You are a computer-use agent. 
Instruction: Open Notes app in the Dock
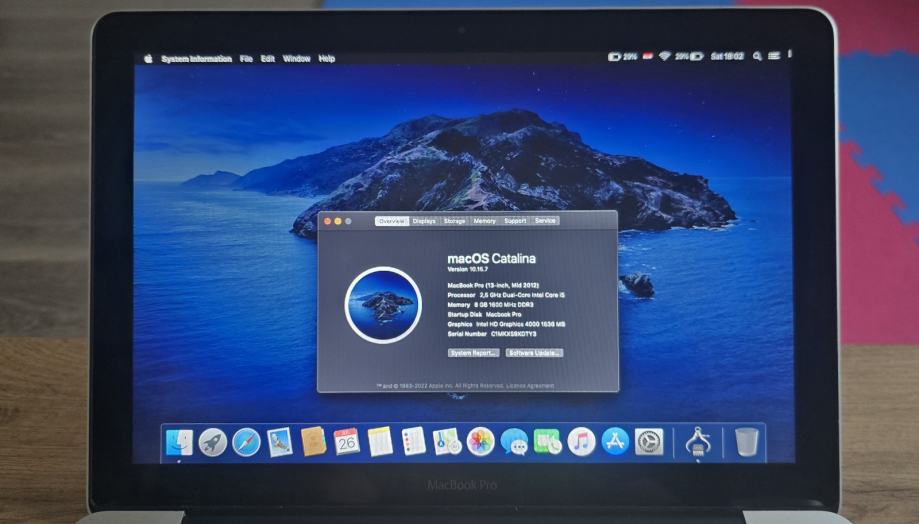(380, 441)
